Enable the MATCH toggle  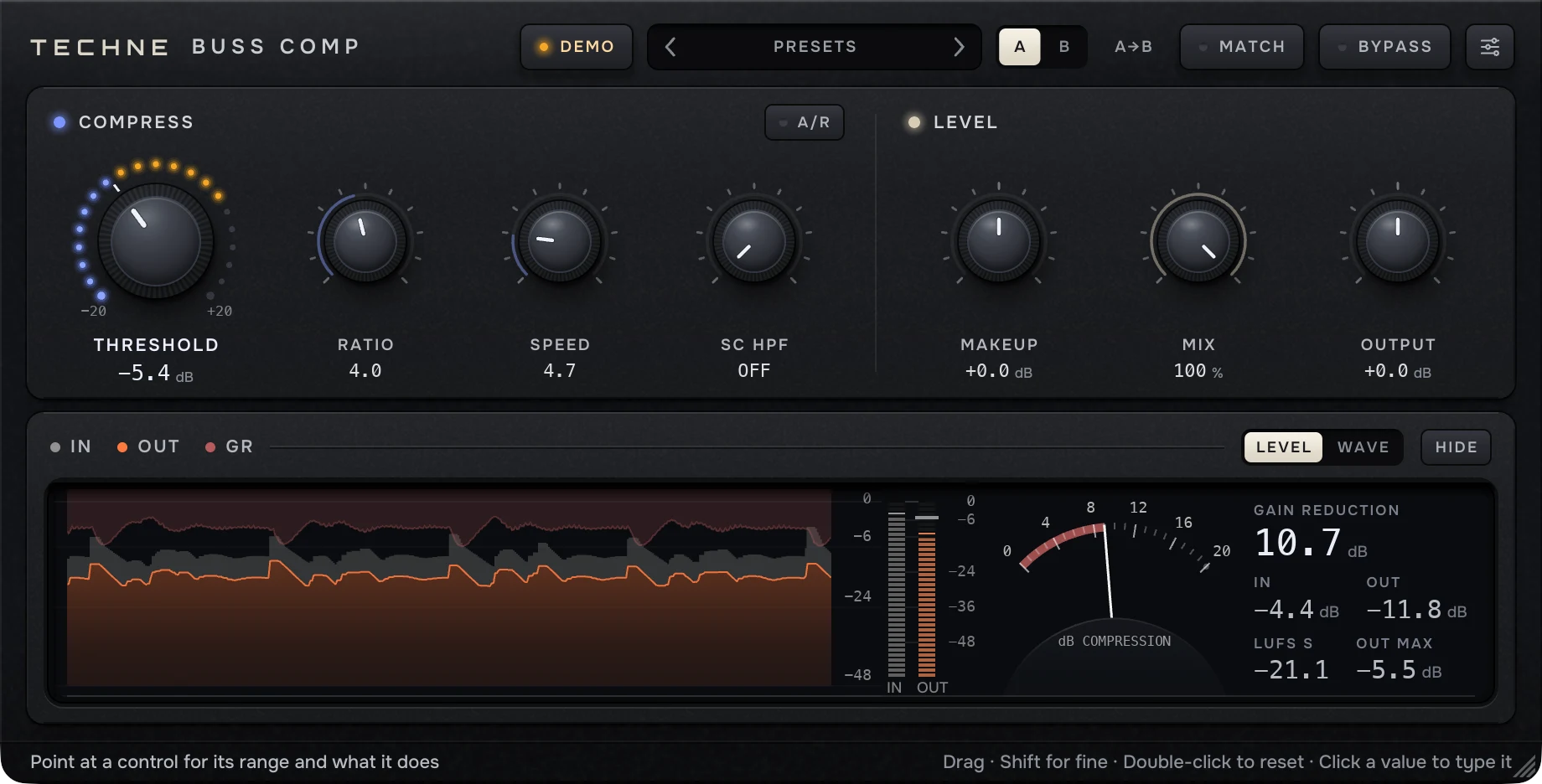point(1242,47)
